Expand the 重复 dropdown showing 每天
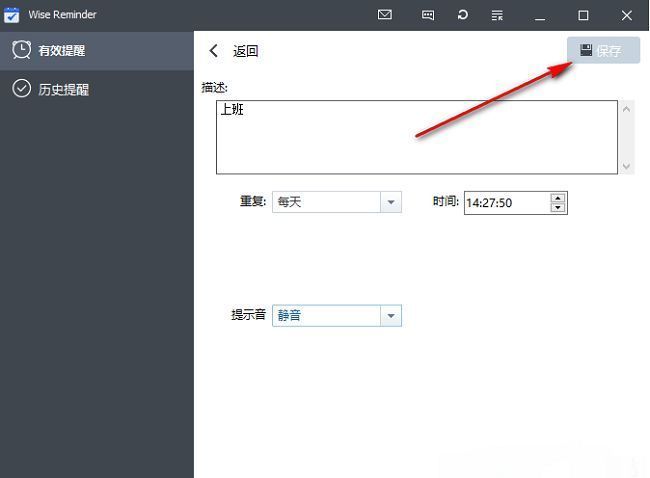This screenshot has height=478, width=650. tap(390, 202)
